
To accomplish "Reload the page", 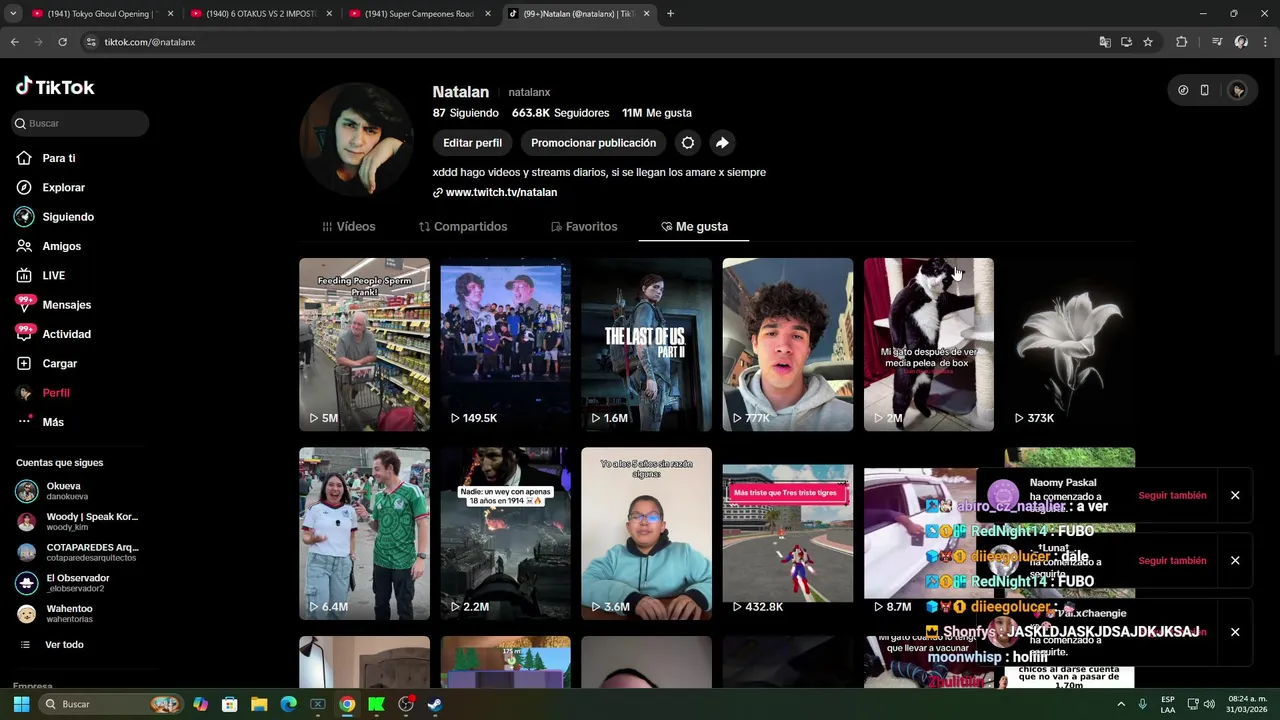I will [62, 42].
